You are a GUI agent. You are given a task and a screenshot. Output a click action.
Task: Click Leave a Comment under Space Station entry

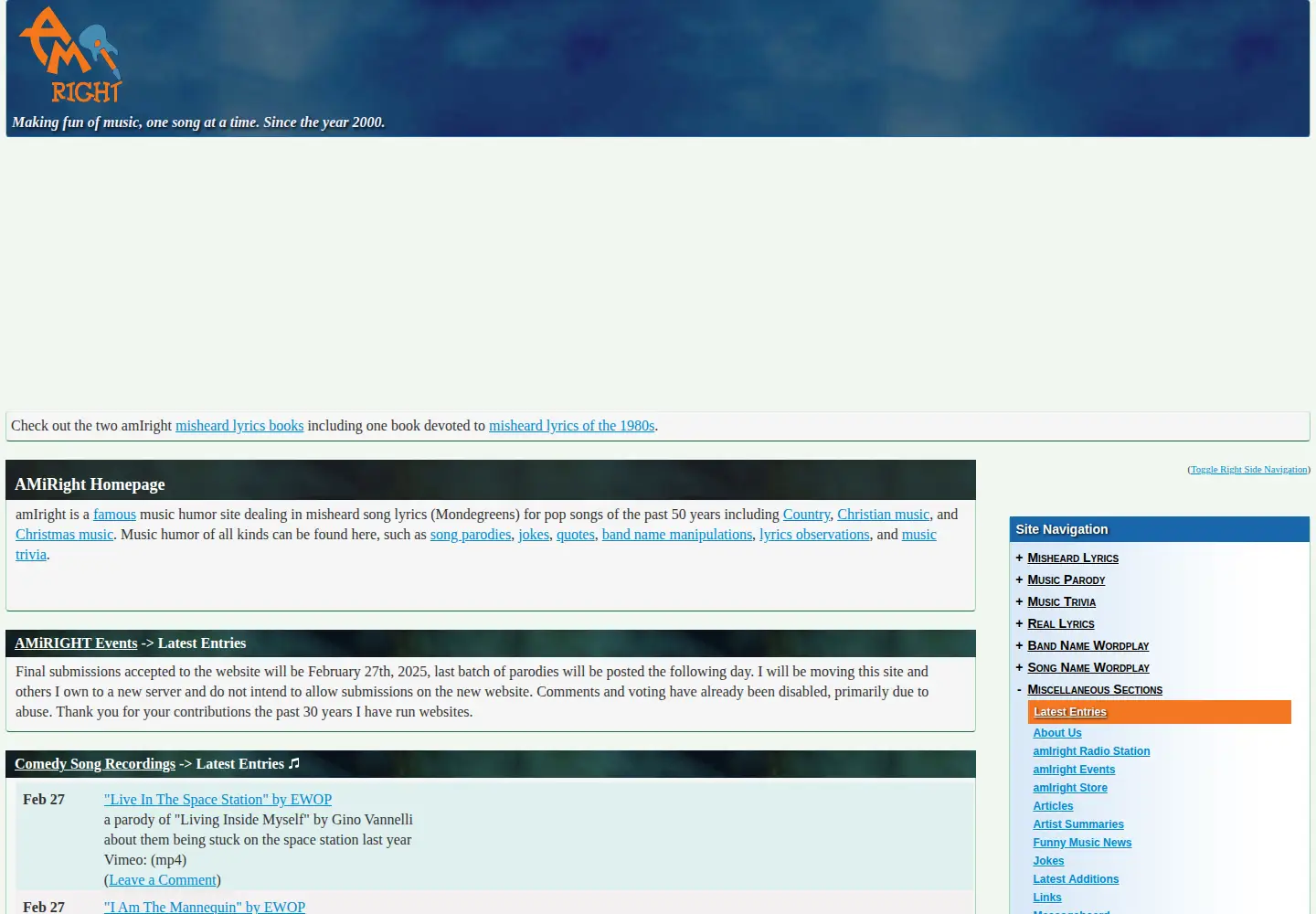tap(163, 880)
